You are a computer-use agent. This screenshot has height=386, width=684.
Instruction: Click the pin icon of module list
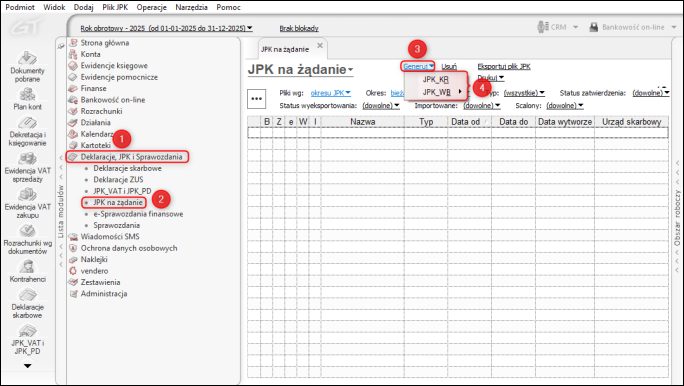pos(61,46)
